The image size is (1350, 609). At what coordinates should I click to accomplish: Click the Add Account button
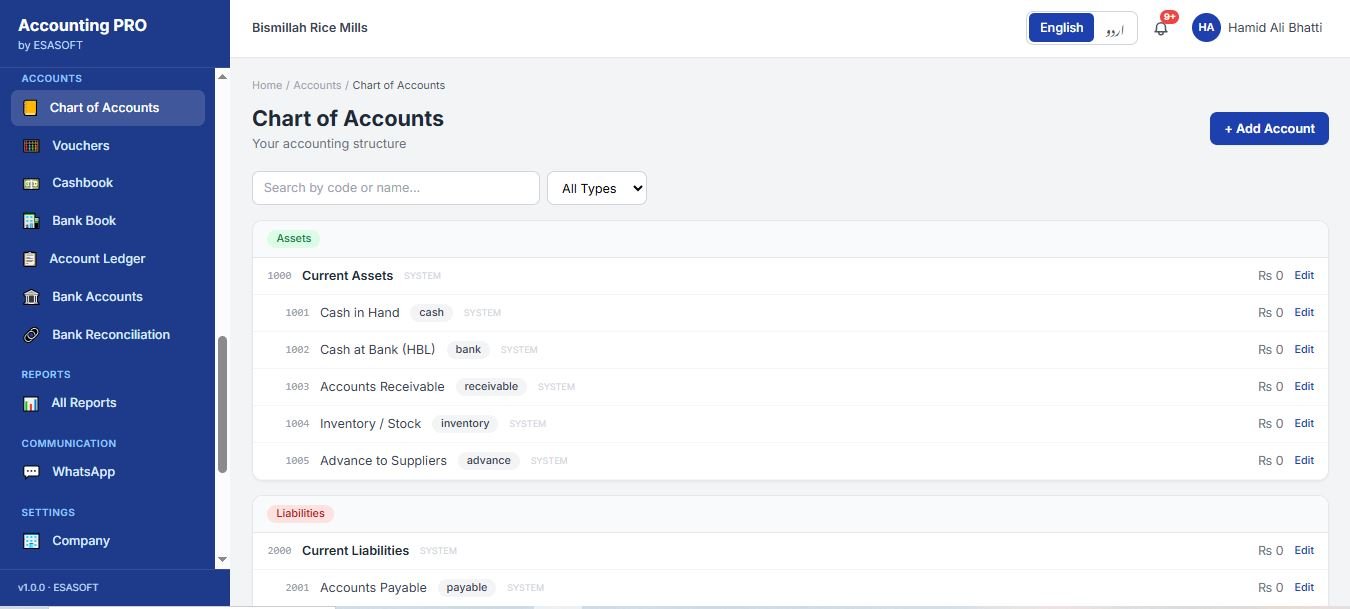(x=1269, y=128)
